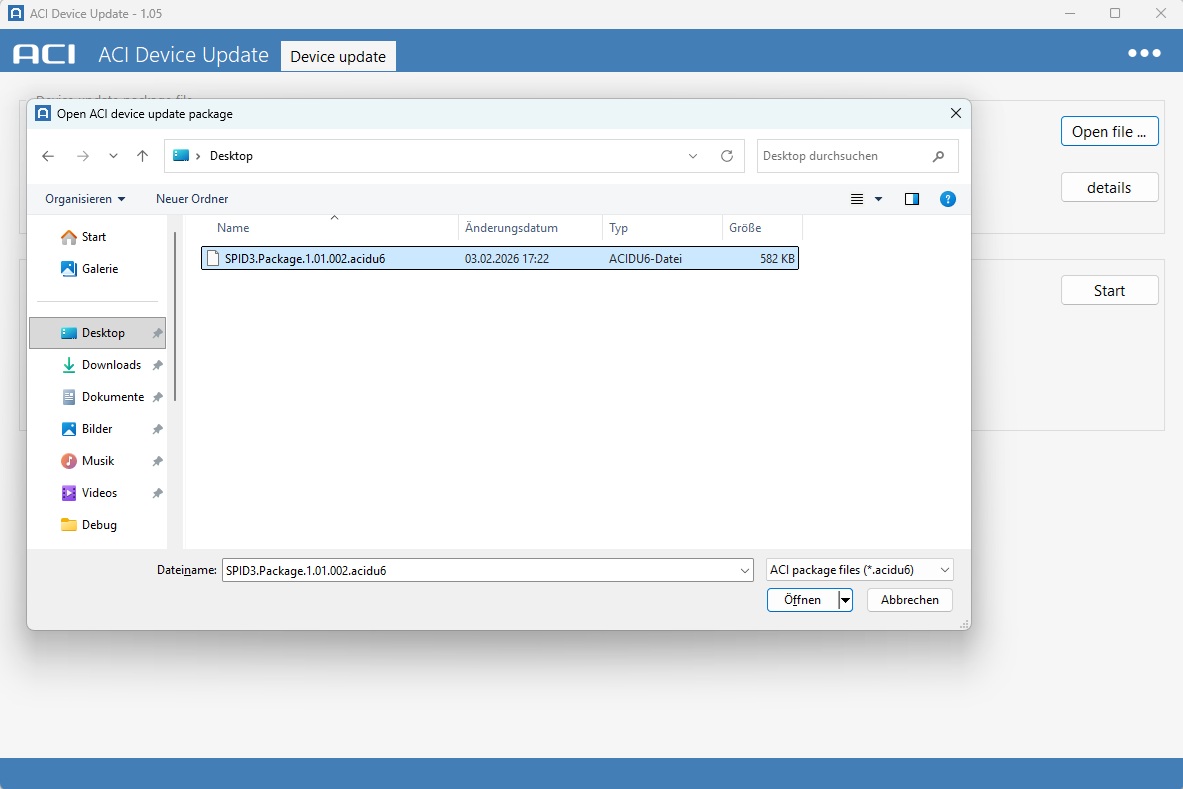Open the Organisieren menu
Image resolution: width=1183 pixels, height=789 pixels.
click(85, 199)
